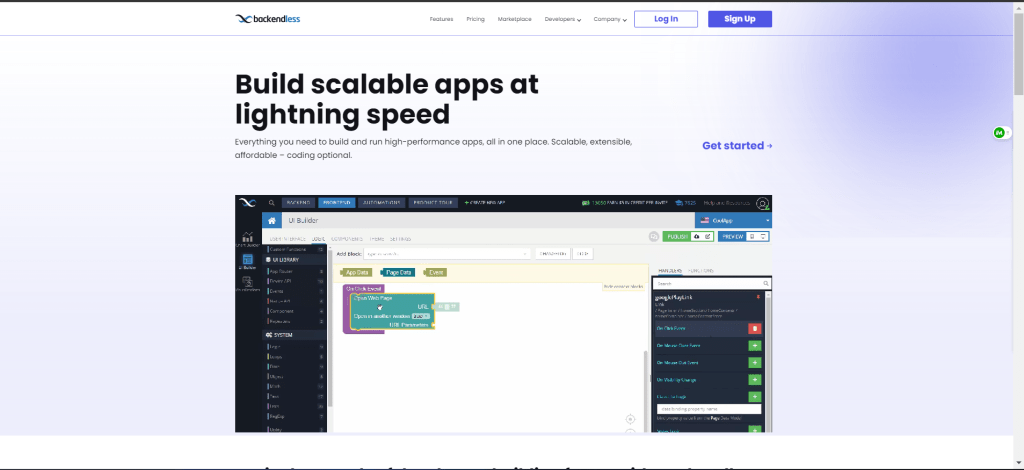Click the Log In button
The height and width of the screenshot is (470, 1024).
pyautogui.click(x=665, y=19)
